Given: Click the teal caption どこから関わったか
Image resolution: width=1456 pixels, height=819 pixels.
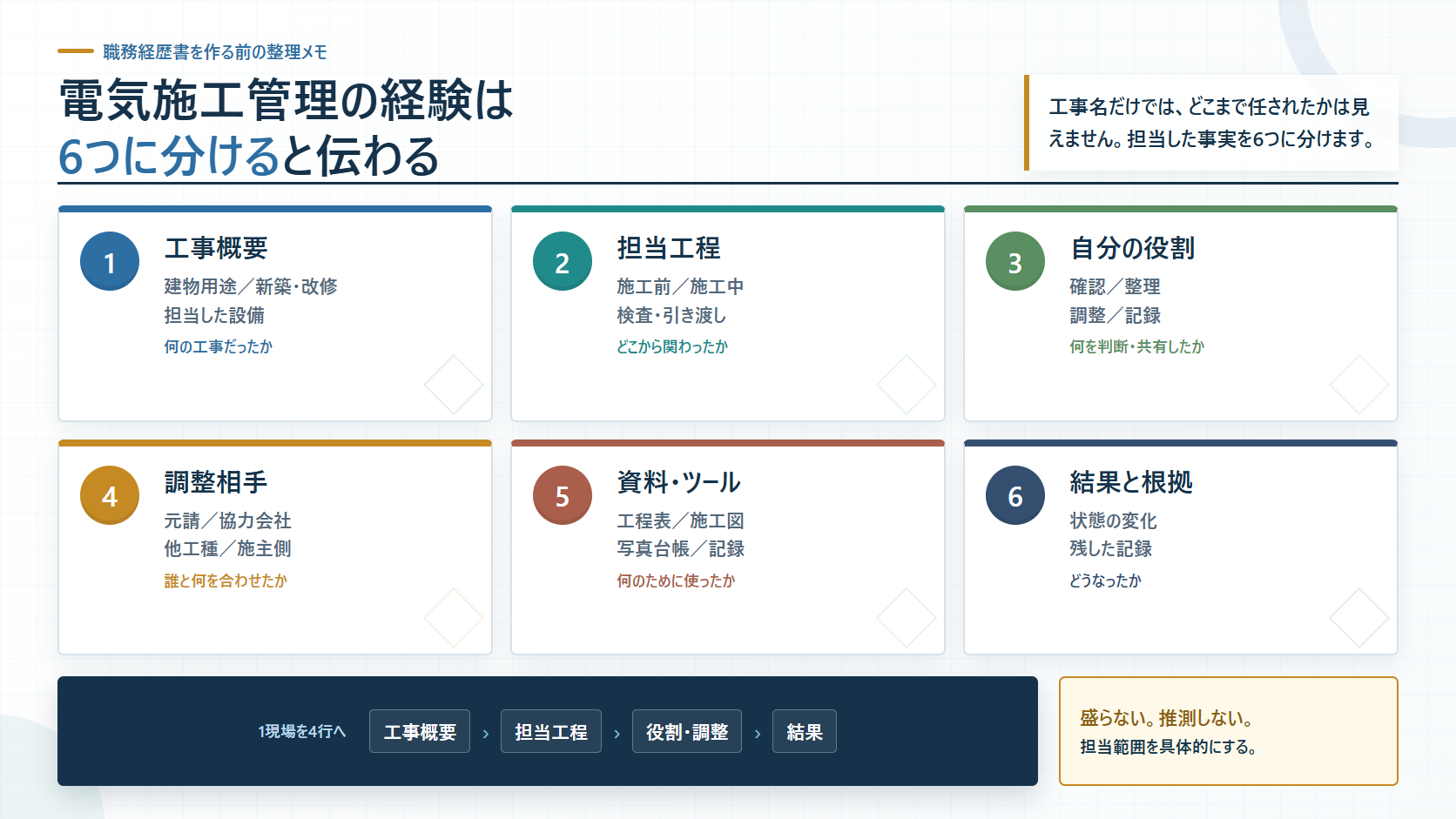Looking at the screenshot, I should click(x=672, y=346).
